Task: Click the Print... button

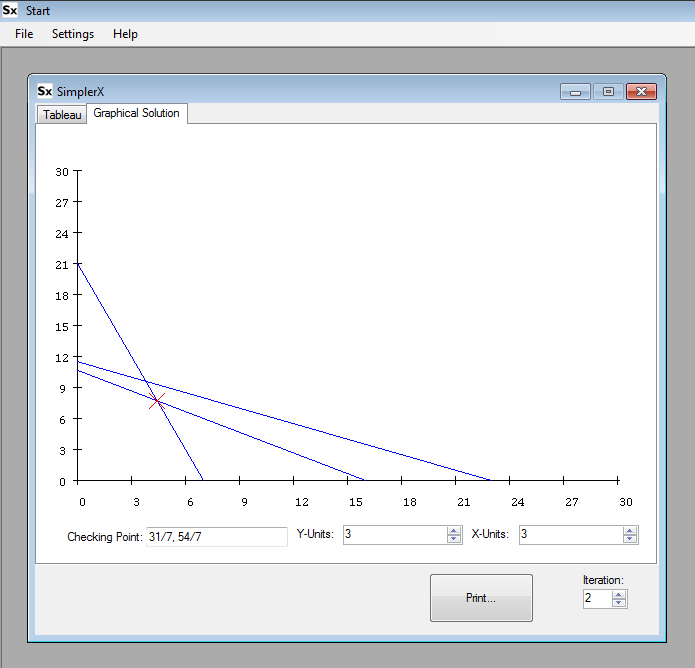Action: (481, 598)
